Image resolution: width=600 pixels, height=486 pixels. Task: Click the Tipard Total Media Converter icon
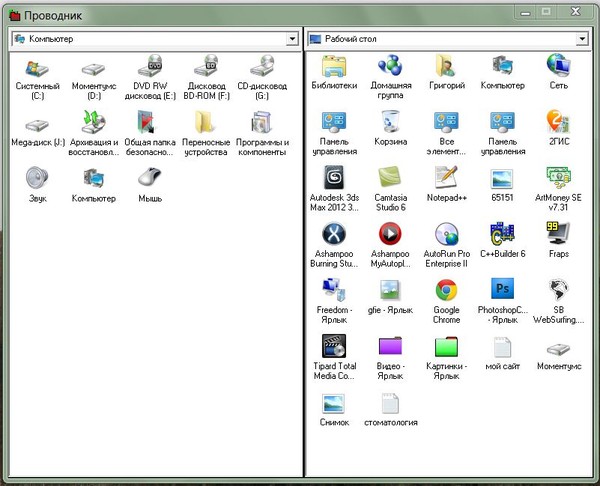coord(334,348)
